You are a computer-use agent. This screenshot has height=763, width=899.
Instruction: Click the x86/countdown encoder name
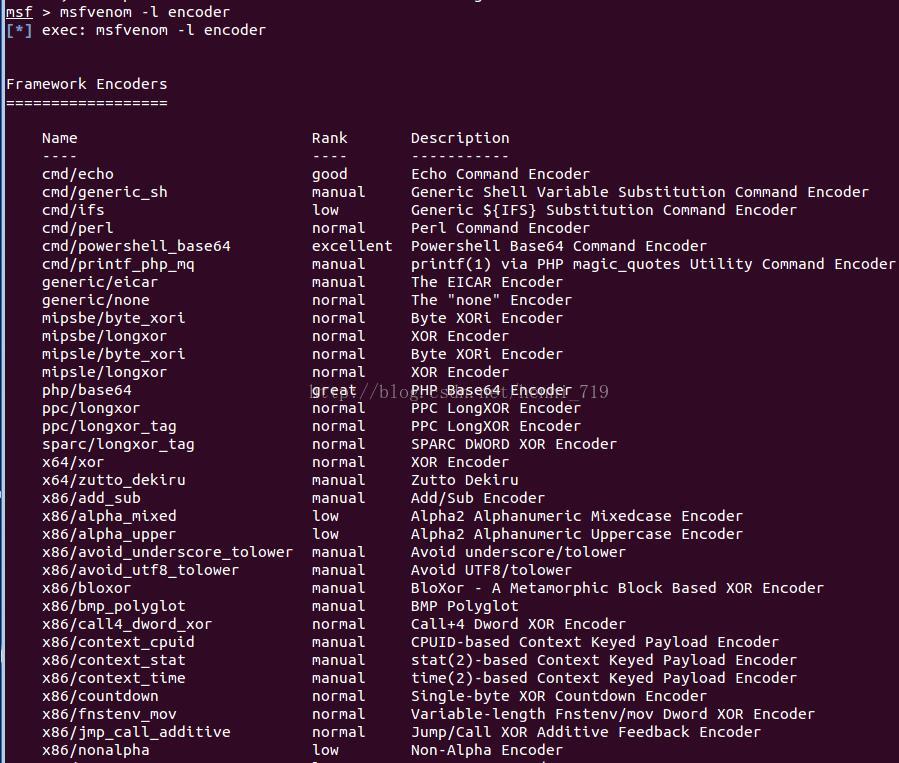[100, 696]
